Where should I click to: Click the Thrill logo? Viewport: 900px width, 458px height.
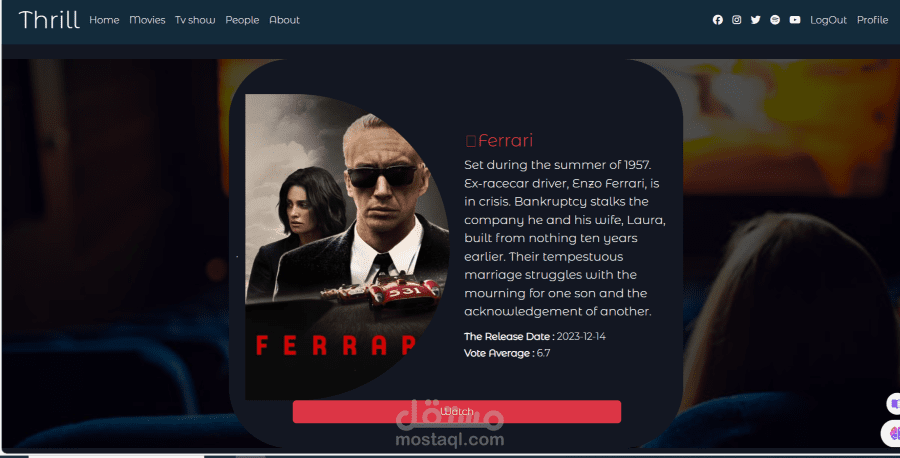point(49,20)
